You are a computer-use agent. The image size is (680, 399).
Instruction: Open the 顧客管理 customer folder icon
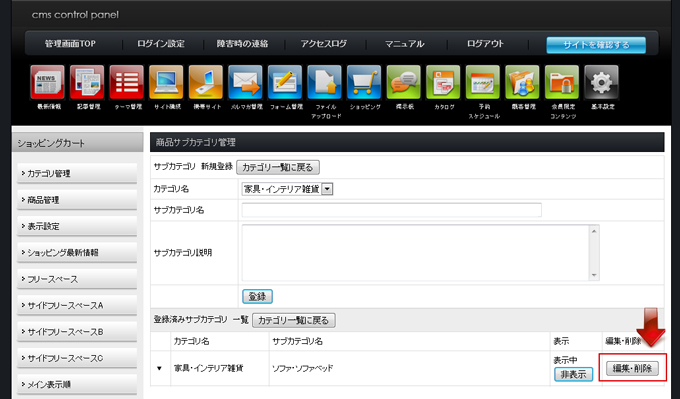coord(523,82)
